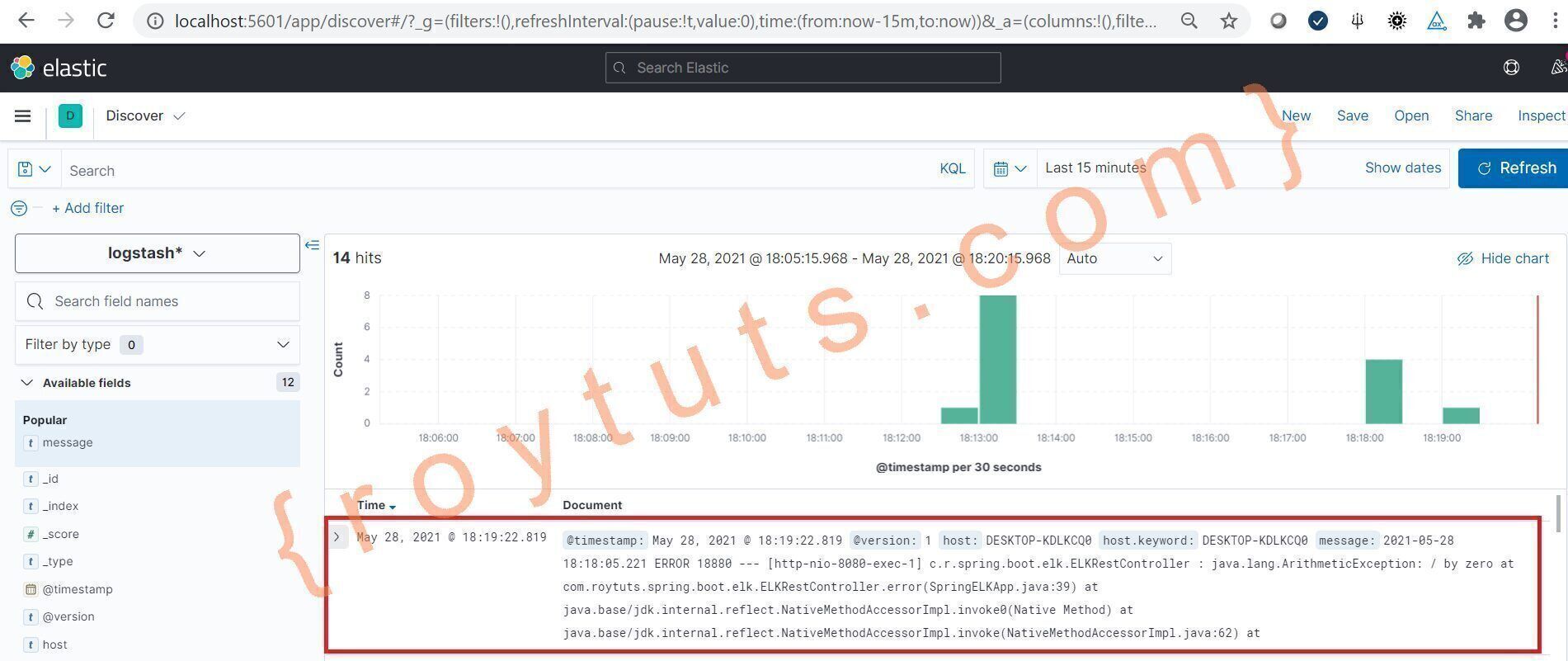Open the browser profile account icon
The width and height of the screenshot is (1568, 661).
(1516, 21)
